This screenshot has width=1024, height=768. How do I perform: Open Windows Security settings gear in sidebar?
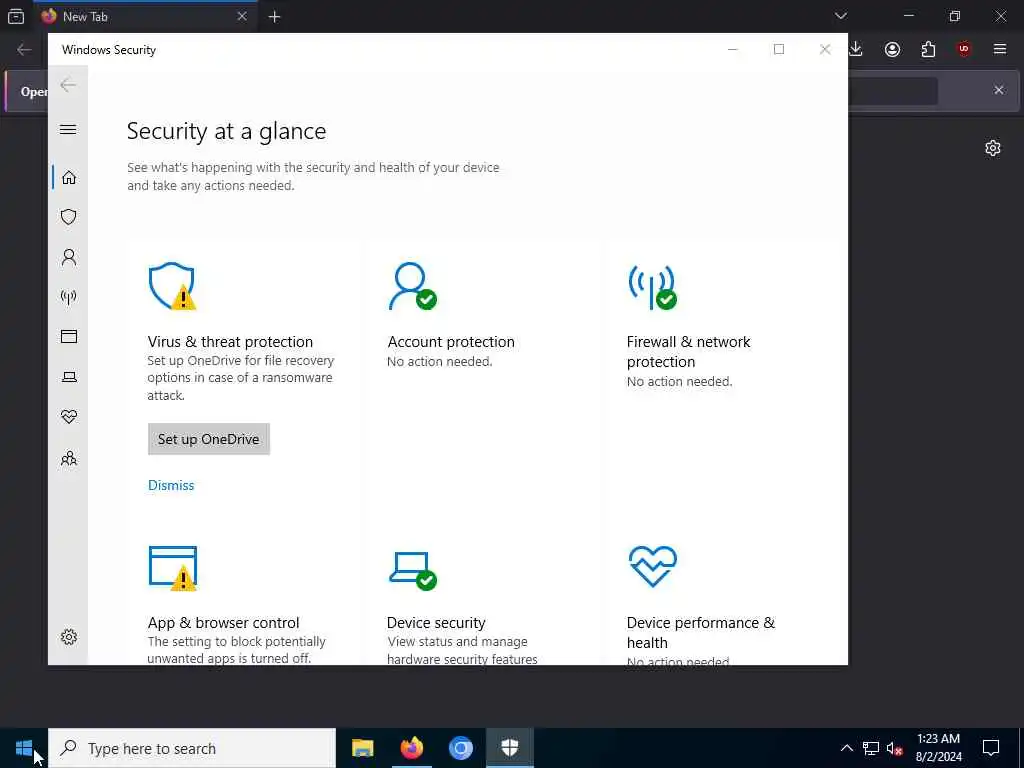[69, 637]
